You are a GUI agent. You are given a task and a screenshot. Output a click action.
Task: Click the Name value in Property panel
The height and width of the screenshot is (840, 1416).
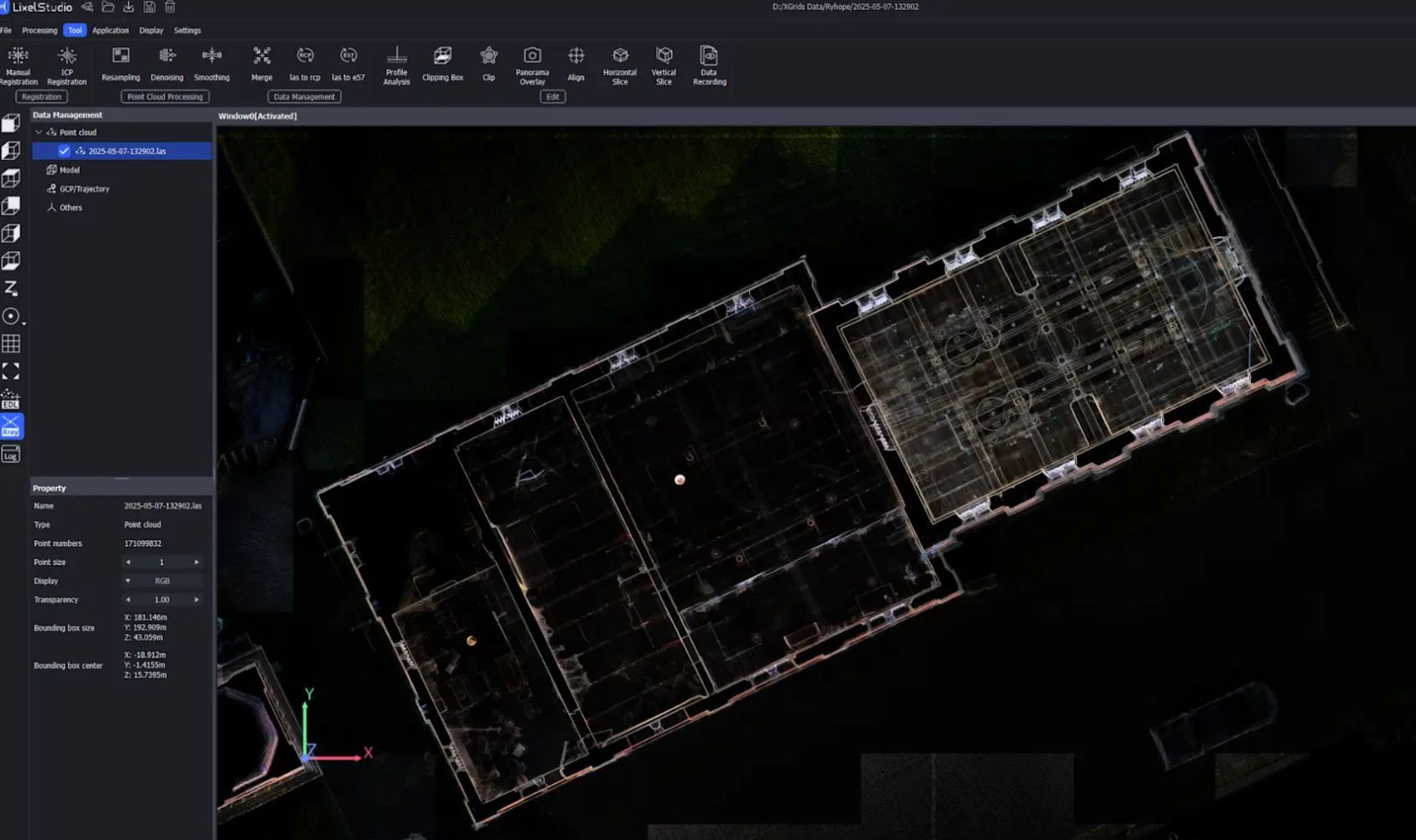(x=163, y=506)
